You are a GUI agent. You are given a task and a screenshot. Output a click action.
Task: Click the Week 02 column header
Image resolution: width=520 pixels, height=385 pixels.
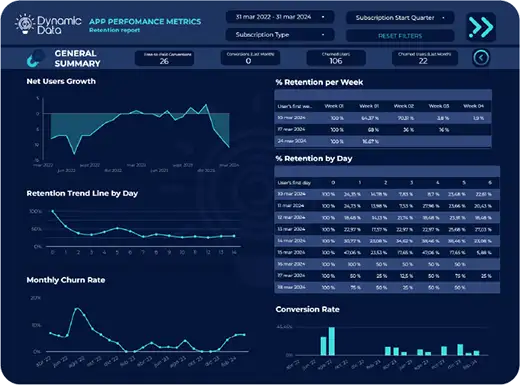(x=404, y=106)
